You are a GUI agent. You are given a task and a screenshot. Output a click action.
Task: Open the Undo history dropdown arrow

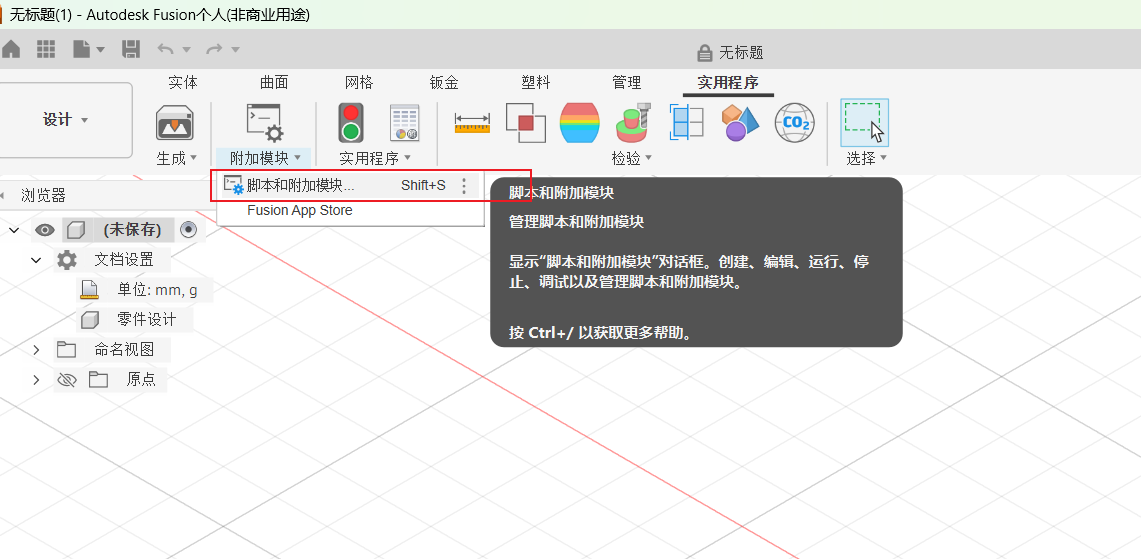click(x=186, y=50)
